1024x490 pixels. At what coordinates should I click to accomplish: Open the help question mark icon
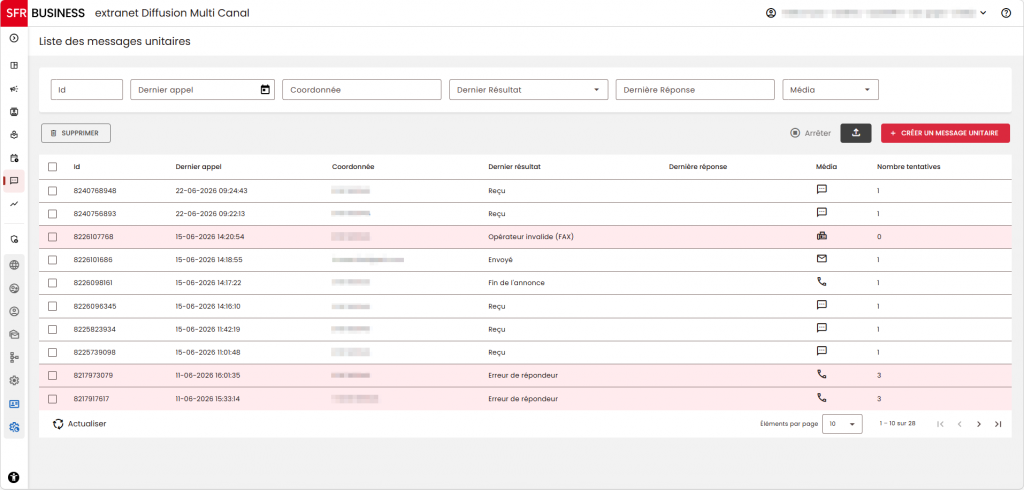click(x=1006, y=13)
